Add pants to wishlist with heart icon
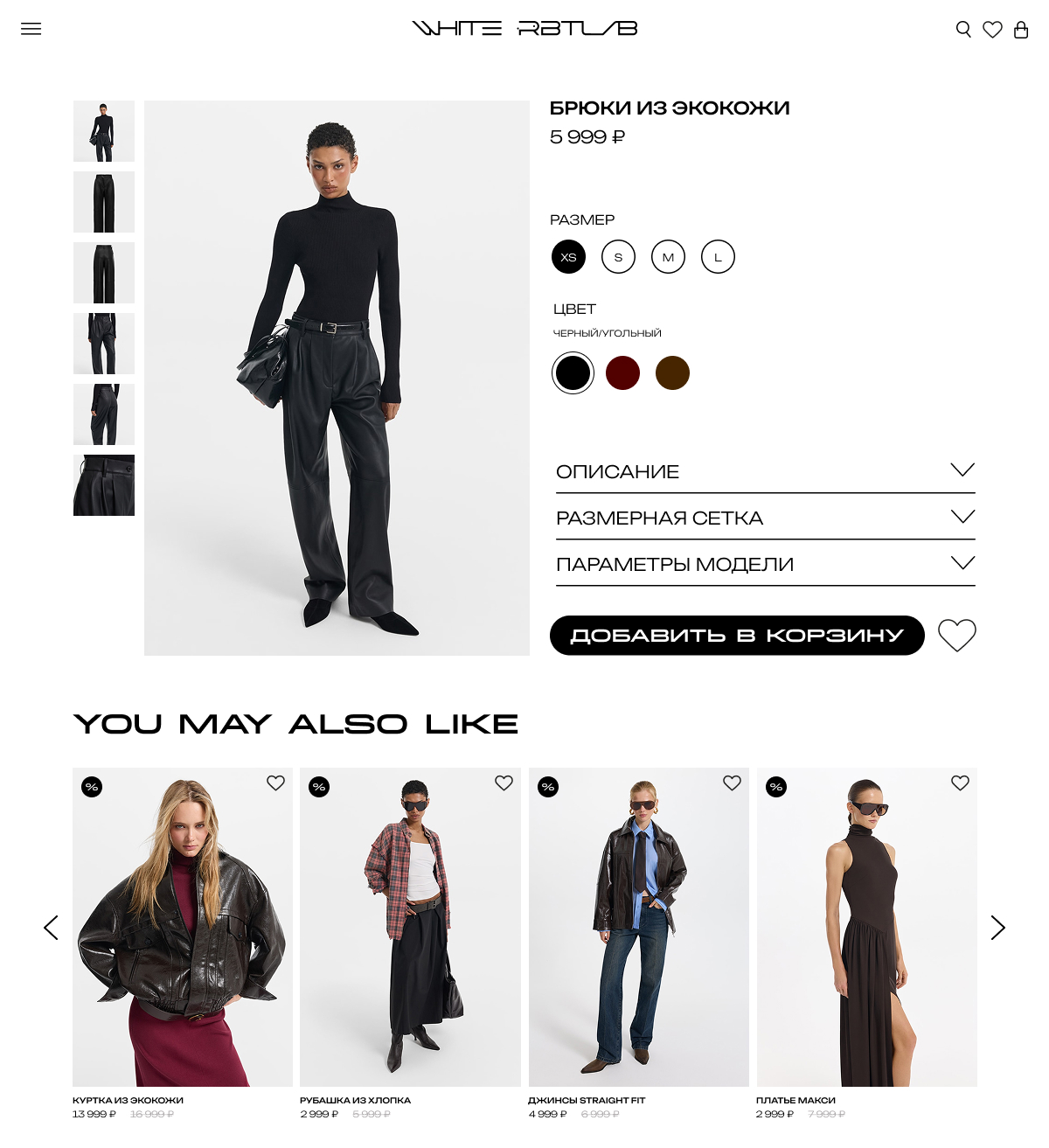 [957, 636]
